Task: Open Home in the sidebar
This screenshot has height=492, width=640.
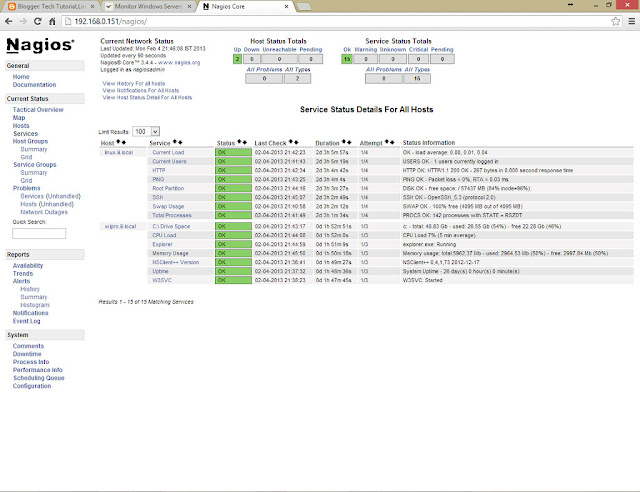Action: (21, 77)
